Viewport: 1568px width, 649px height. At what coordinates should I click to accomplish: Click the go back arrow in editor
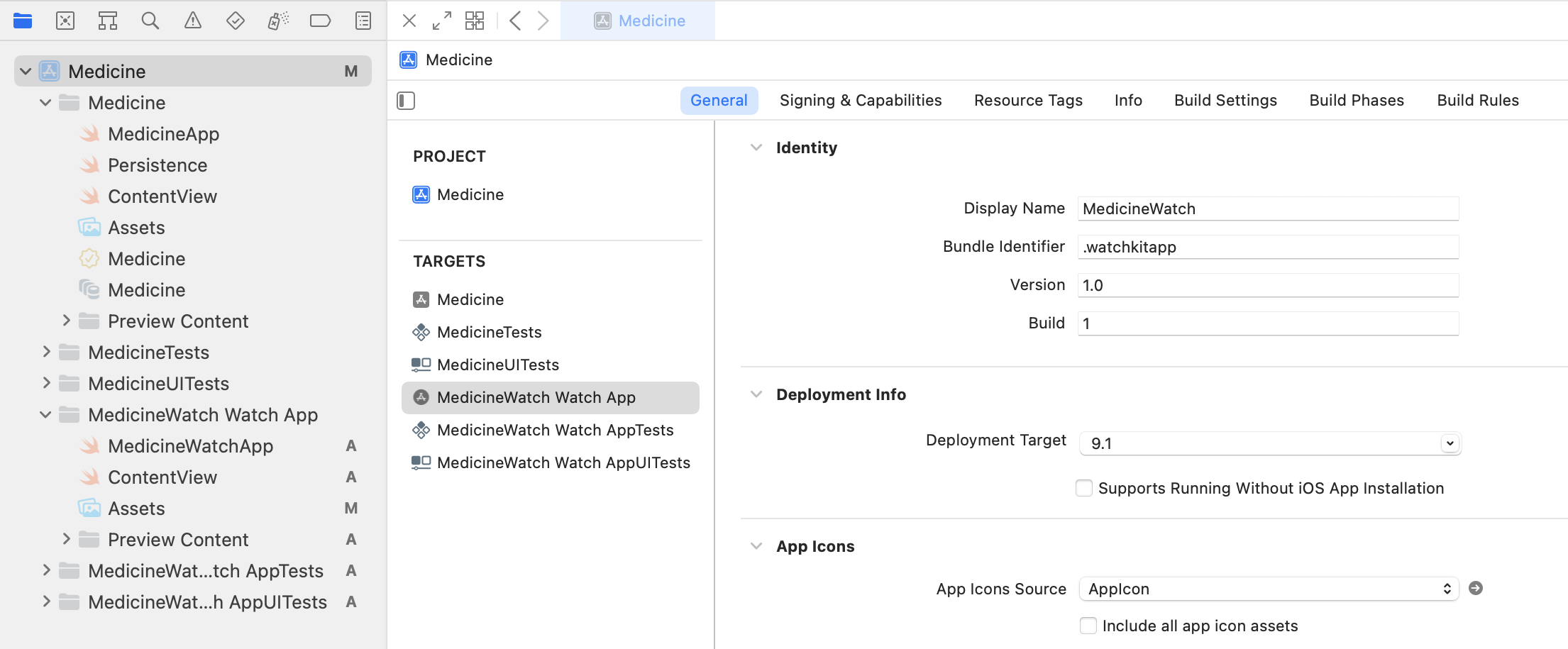(516, 21)
